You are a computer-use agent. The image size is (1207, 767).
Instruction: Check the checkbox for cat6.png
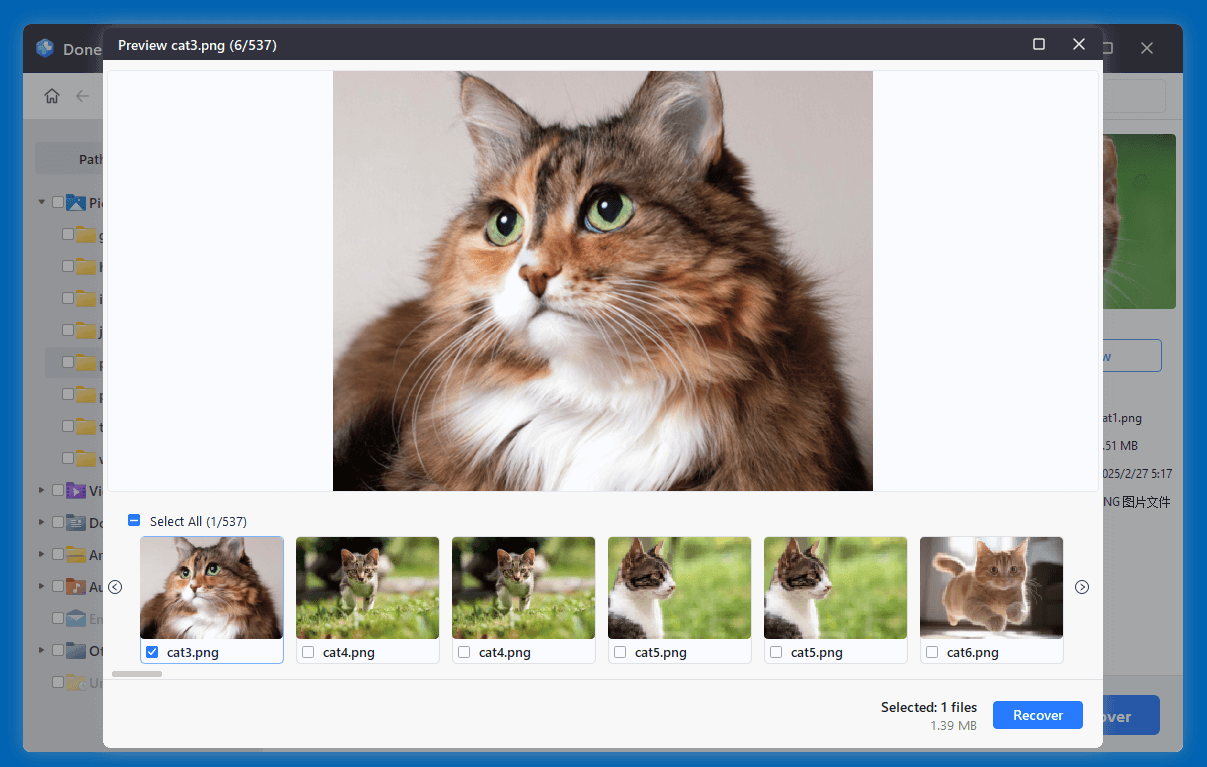931,652
